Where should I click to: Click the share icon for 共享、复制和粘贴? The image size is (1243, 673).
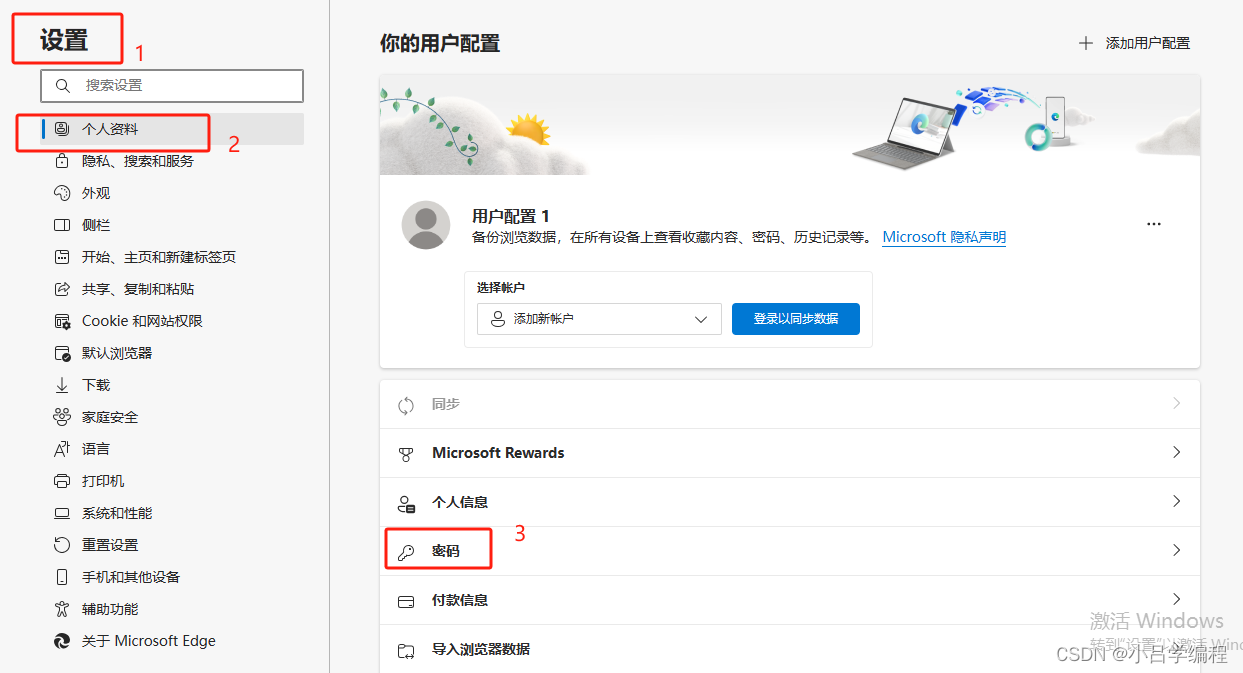point(62,289)
